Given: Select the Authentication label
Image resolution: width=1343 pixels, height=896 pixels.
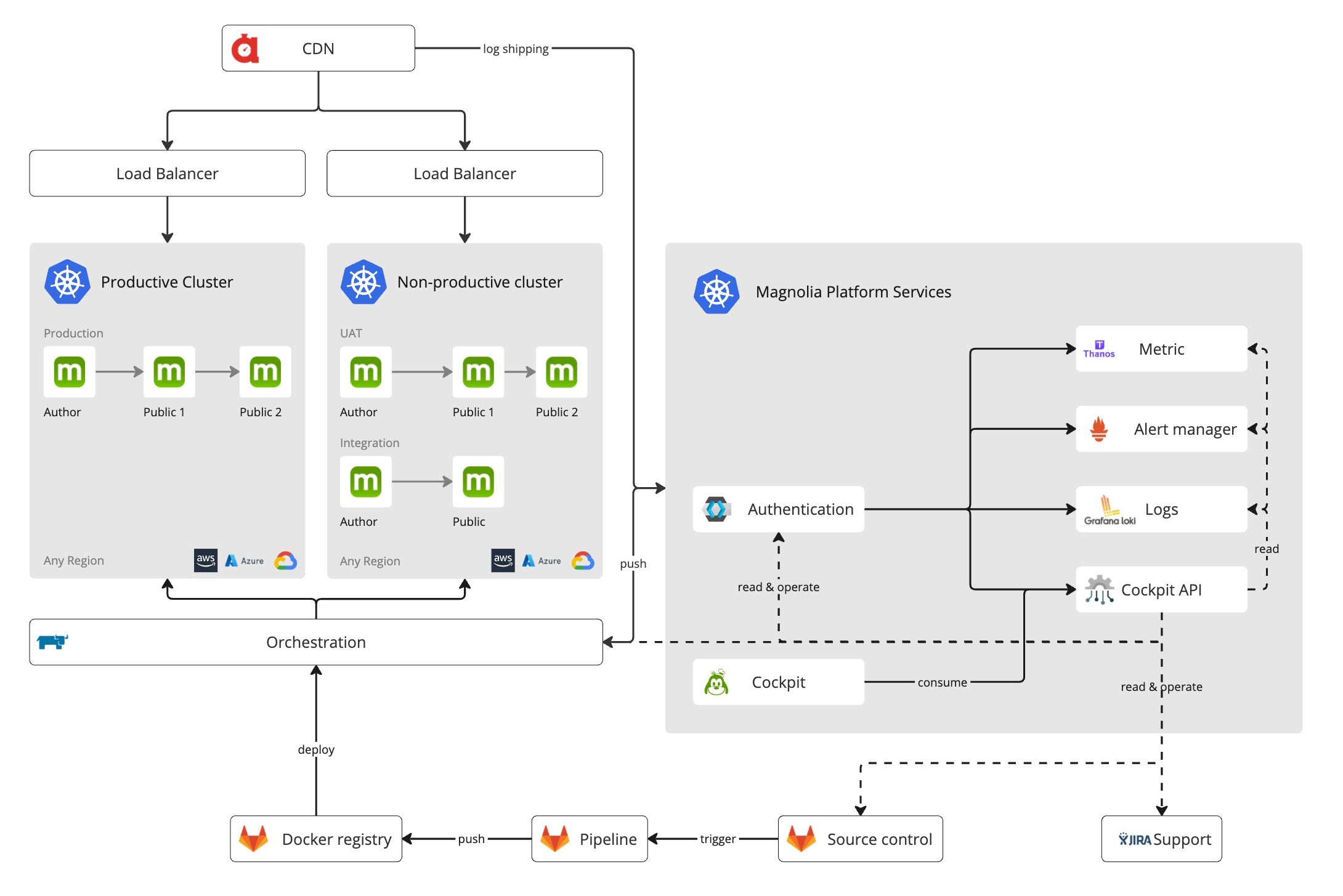Looking at the screenshot, I should point(801,509).
